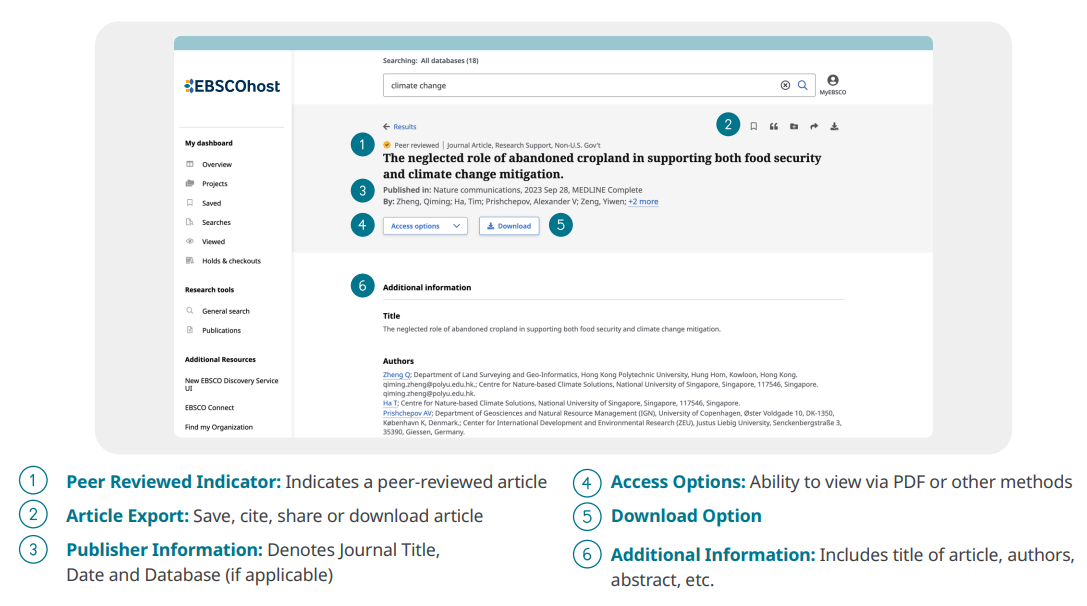The image size is (1087, 606).
Task: Open author link Prishchepov AV
Action: point(407,413)
